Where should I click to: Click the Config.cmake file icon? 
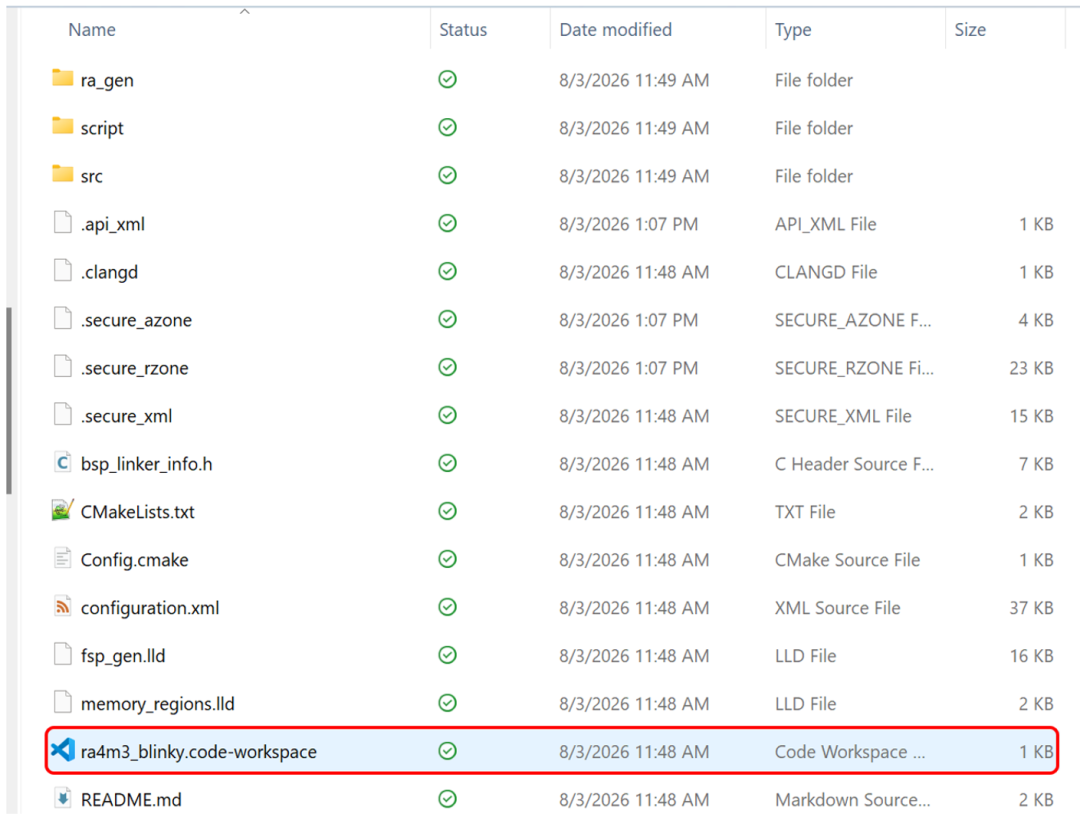click(63, 559)
